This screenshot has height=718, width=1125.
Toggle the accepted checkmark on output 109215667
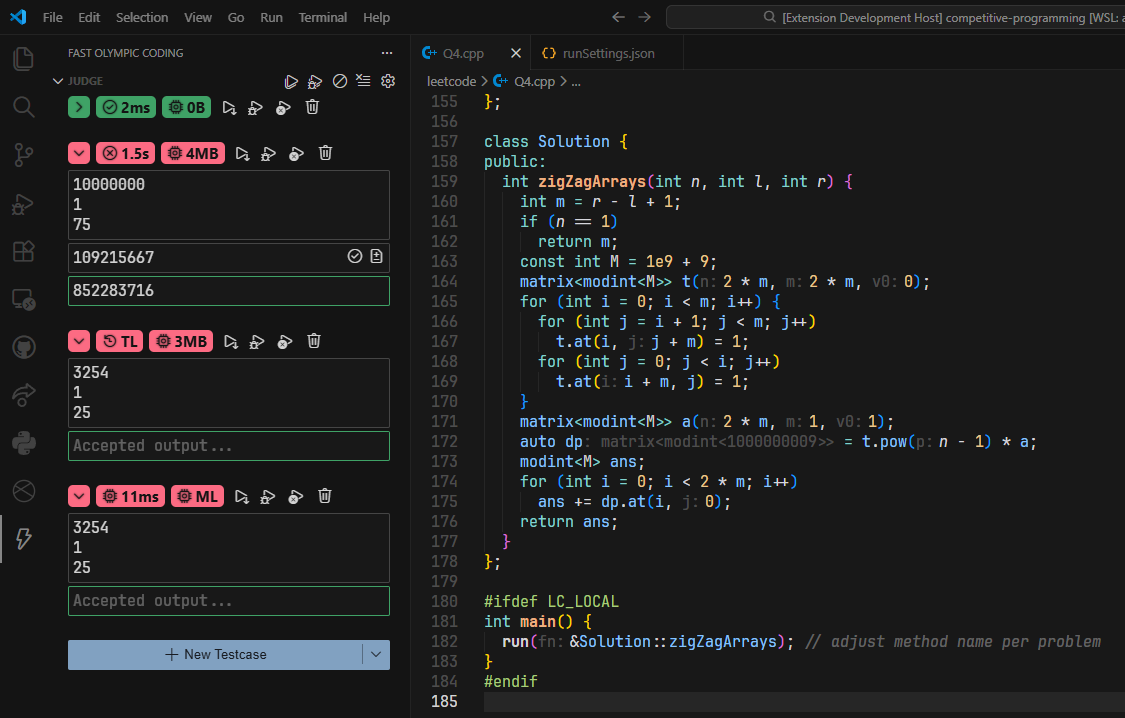[x=355, y=256]
